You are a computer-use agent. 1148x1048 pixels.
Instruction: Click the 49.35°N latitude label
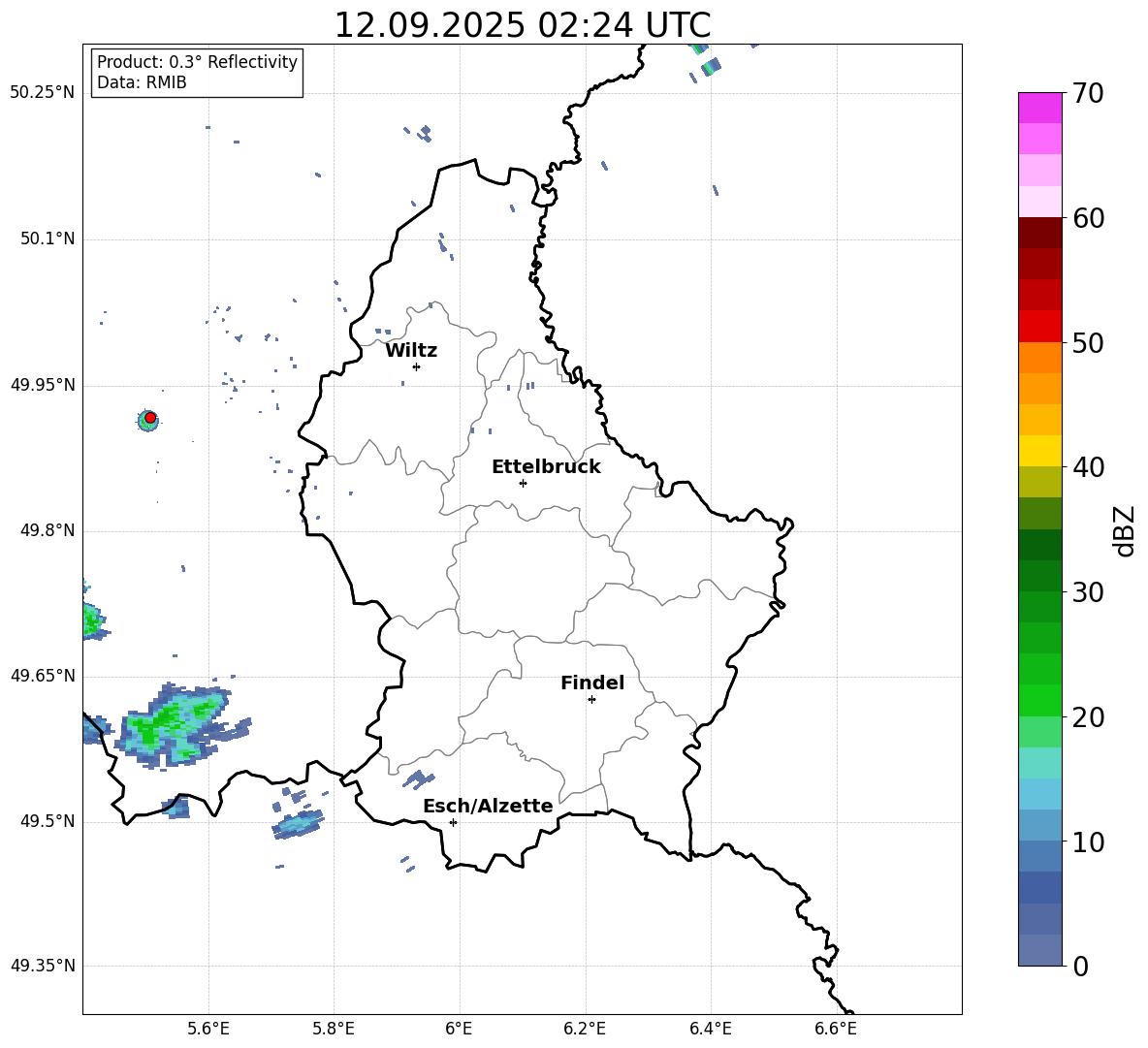click(43, 966)
